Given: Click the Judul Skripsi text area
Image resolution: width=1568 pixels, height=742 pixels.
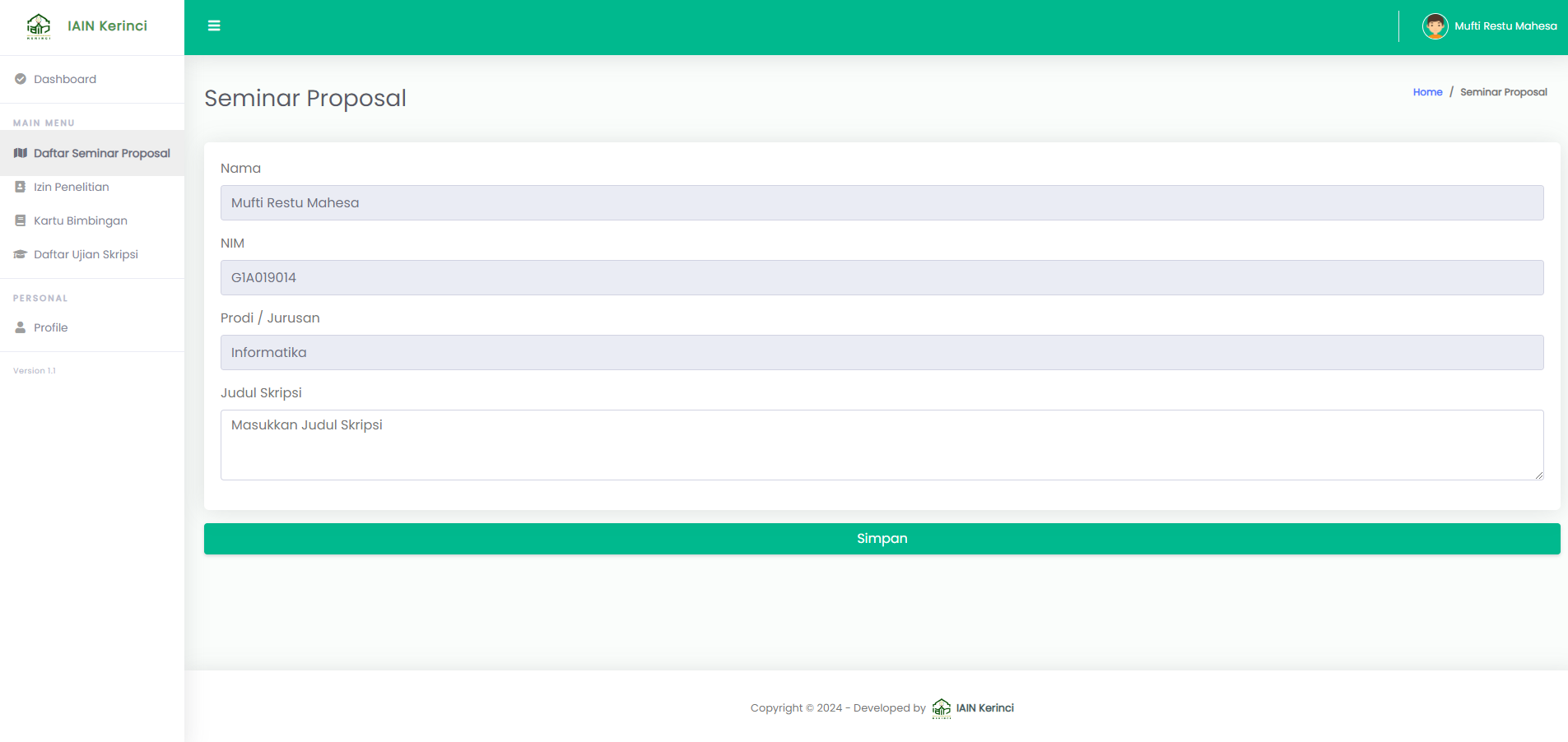Looking at the screenshot, I should tap(882, 445).
